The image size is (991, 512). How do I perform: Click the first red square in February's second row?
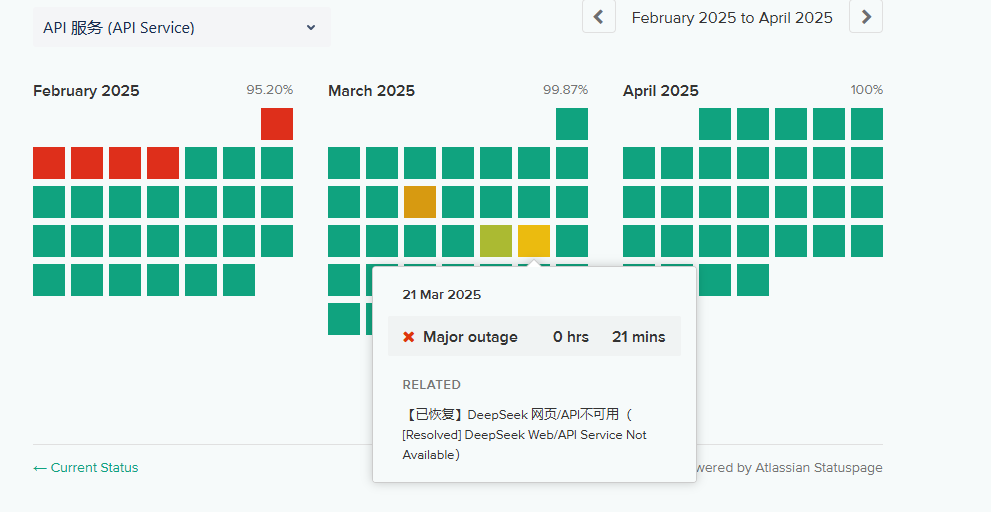(x=49, y=163)
